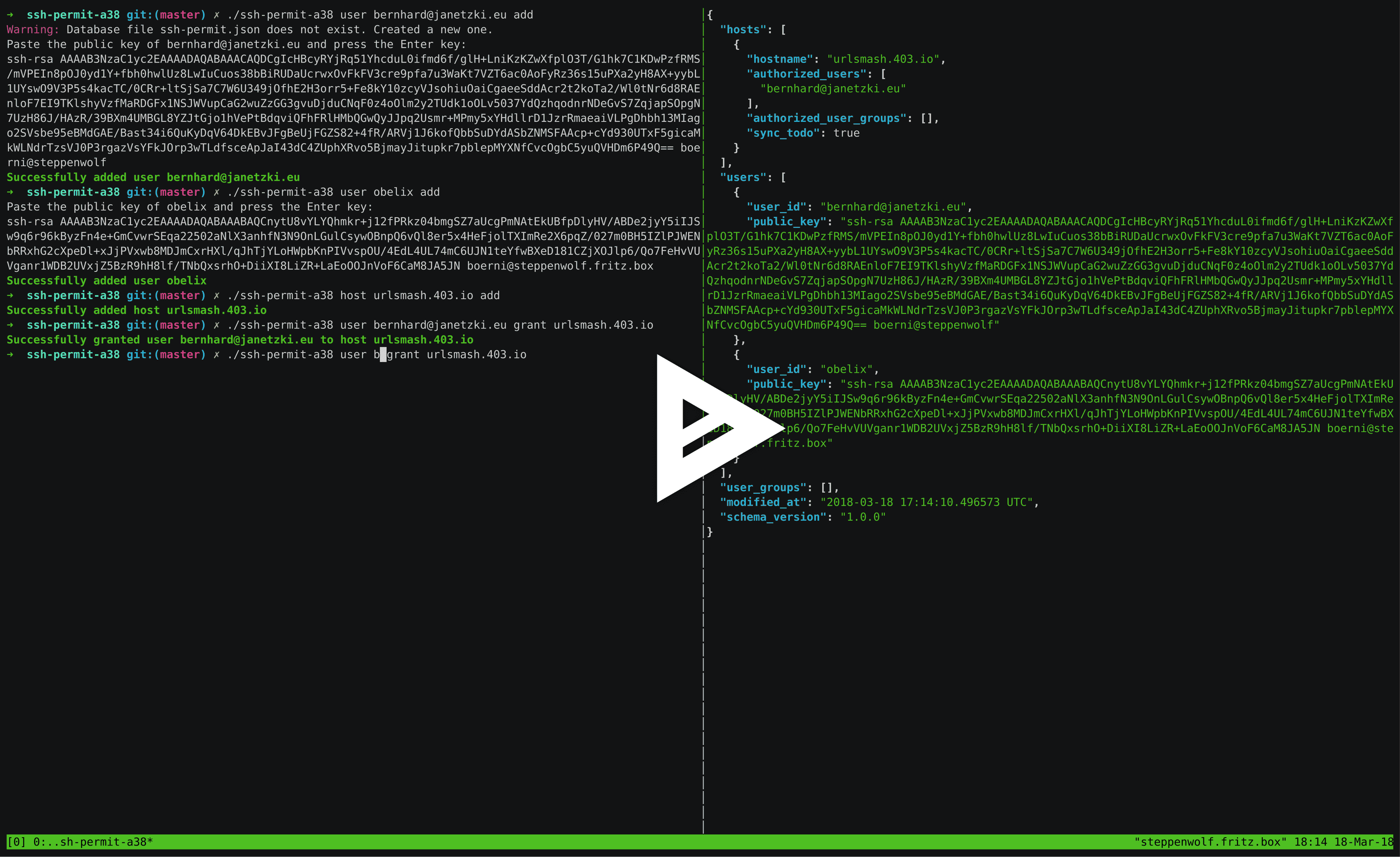The image size is (1400, 857).
Task: Click "bernhard@janetzki.eu" under authorized_users
Action: click(x=833, y=89)
